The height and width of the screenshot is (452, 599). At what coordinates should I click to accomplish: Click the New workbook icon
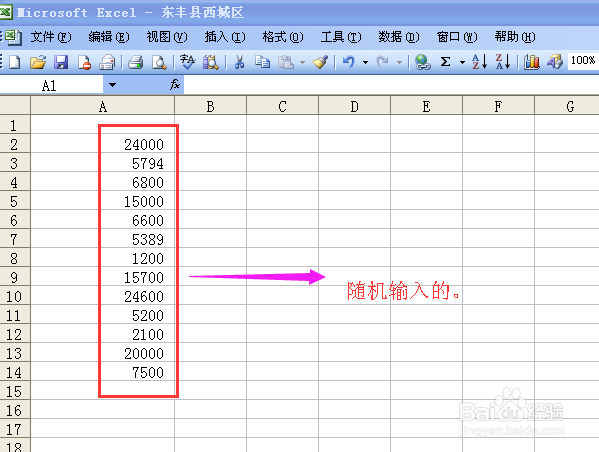click(15, 62)
